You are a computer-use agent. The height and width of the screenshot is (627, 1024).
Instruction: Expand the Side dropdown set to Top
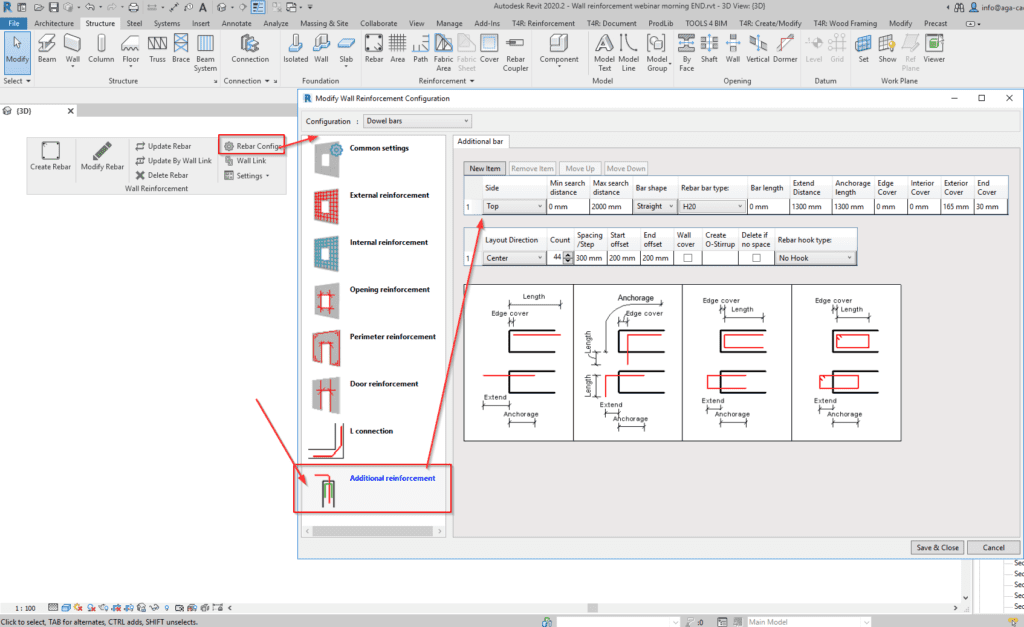tap(514, 206)
